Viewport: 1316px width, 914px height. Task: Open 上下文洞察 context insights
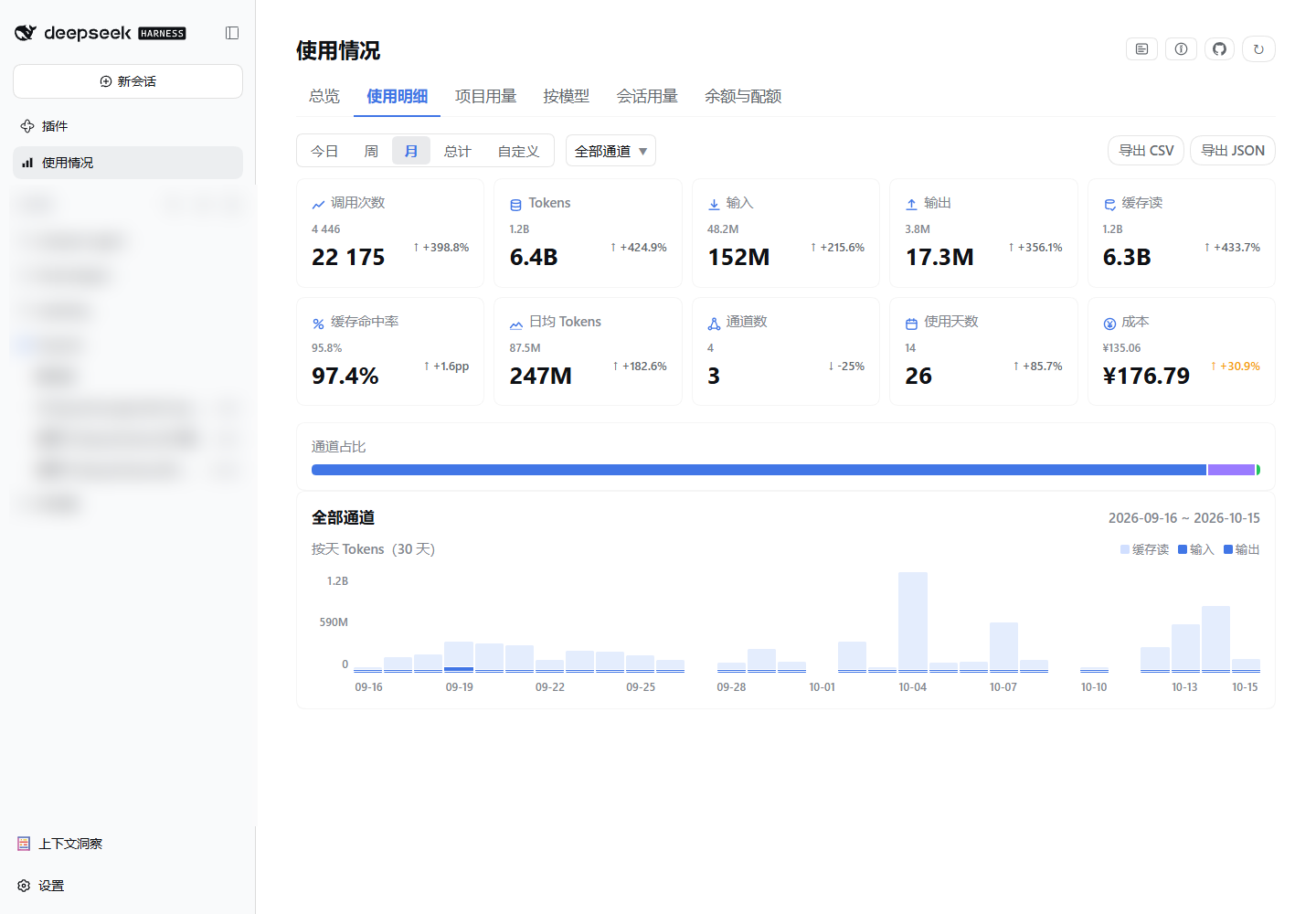tap(60, 844)
